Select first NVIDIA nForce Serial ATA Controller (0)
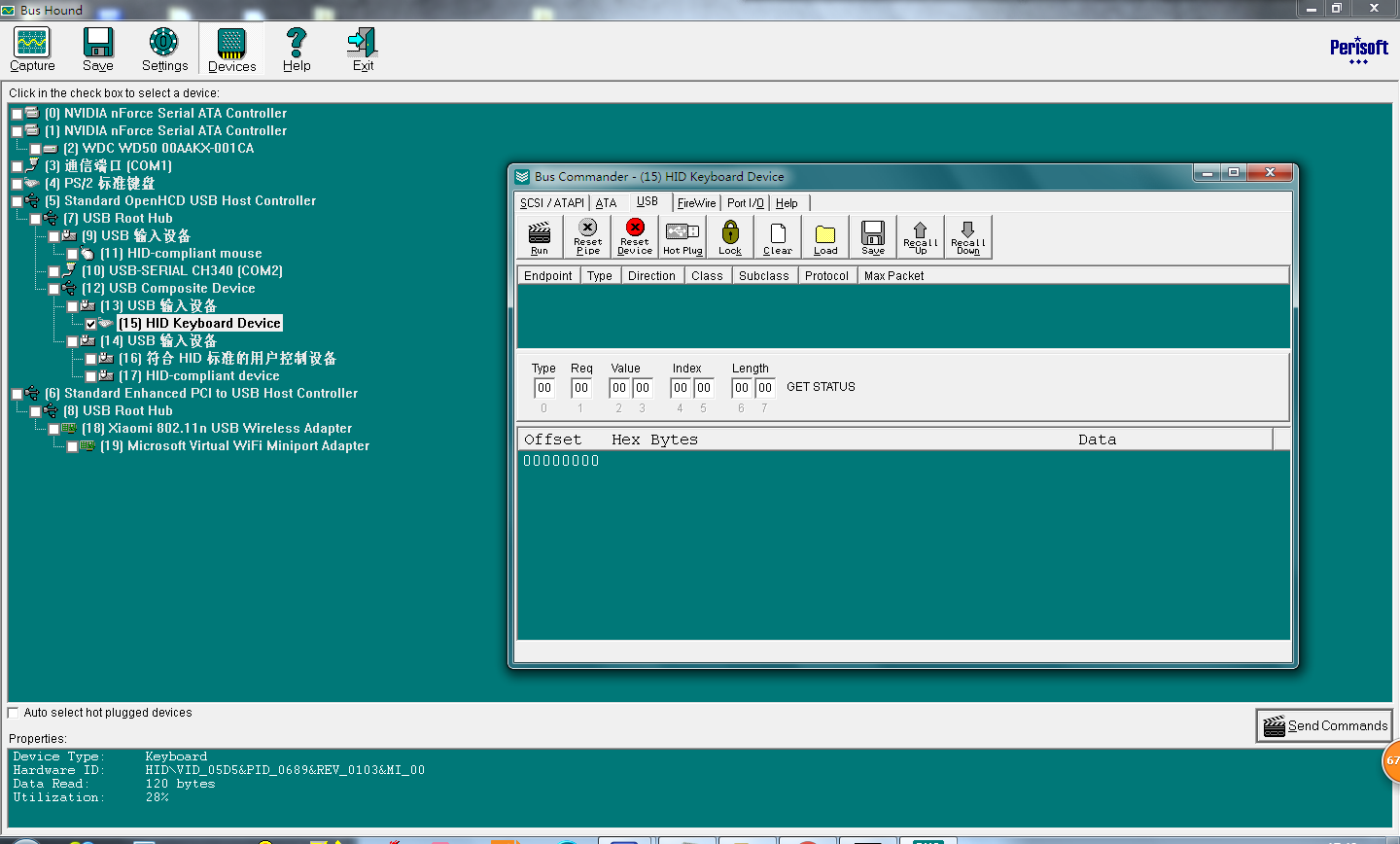 [x=166, y=114]
